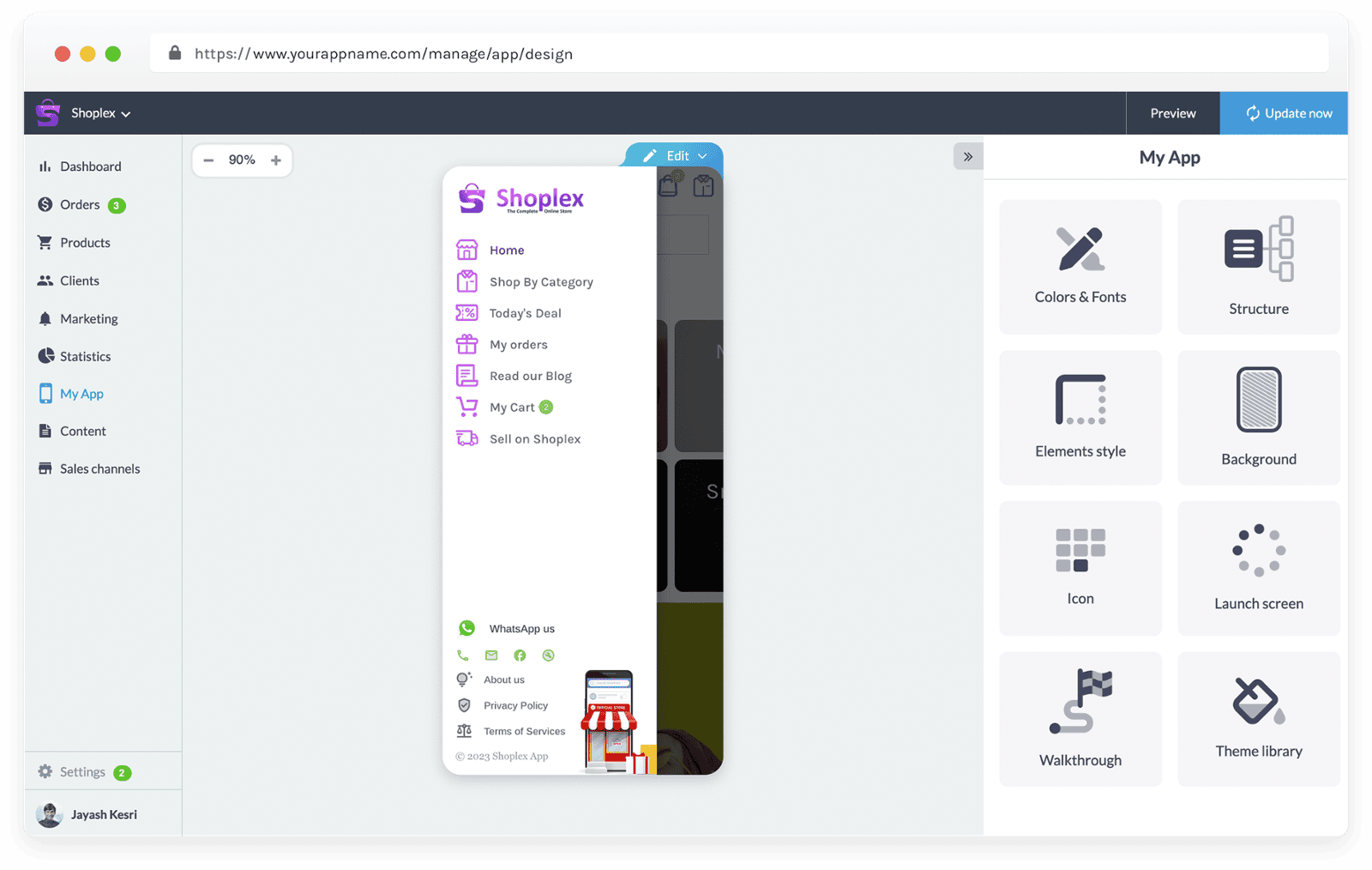Viewport: 1372px width, 870px height.
Task: Open the Walkthrough editor
Action: click(1080, 719)
